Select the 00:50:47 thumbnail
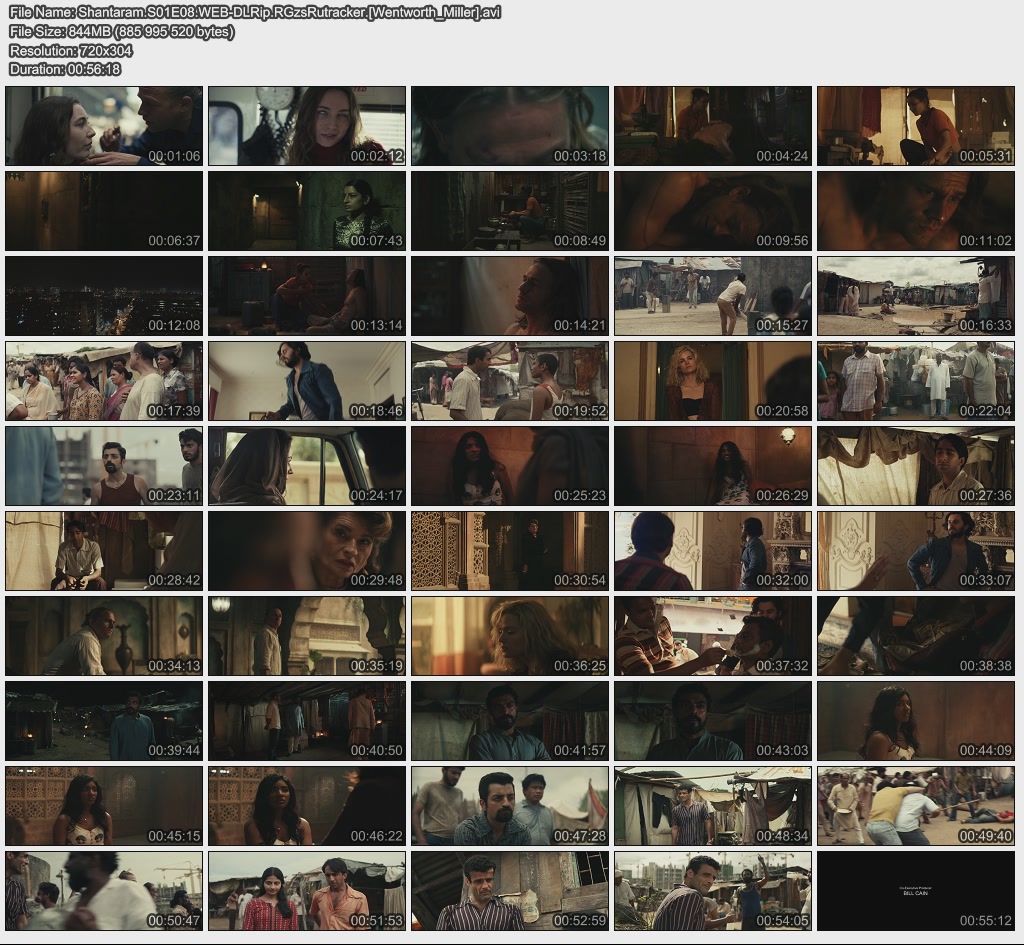Viewport: 1024px width, 945px height. click(104, 891)
